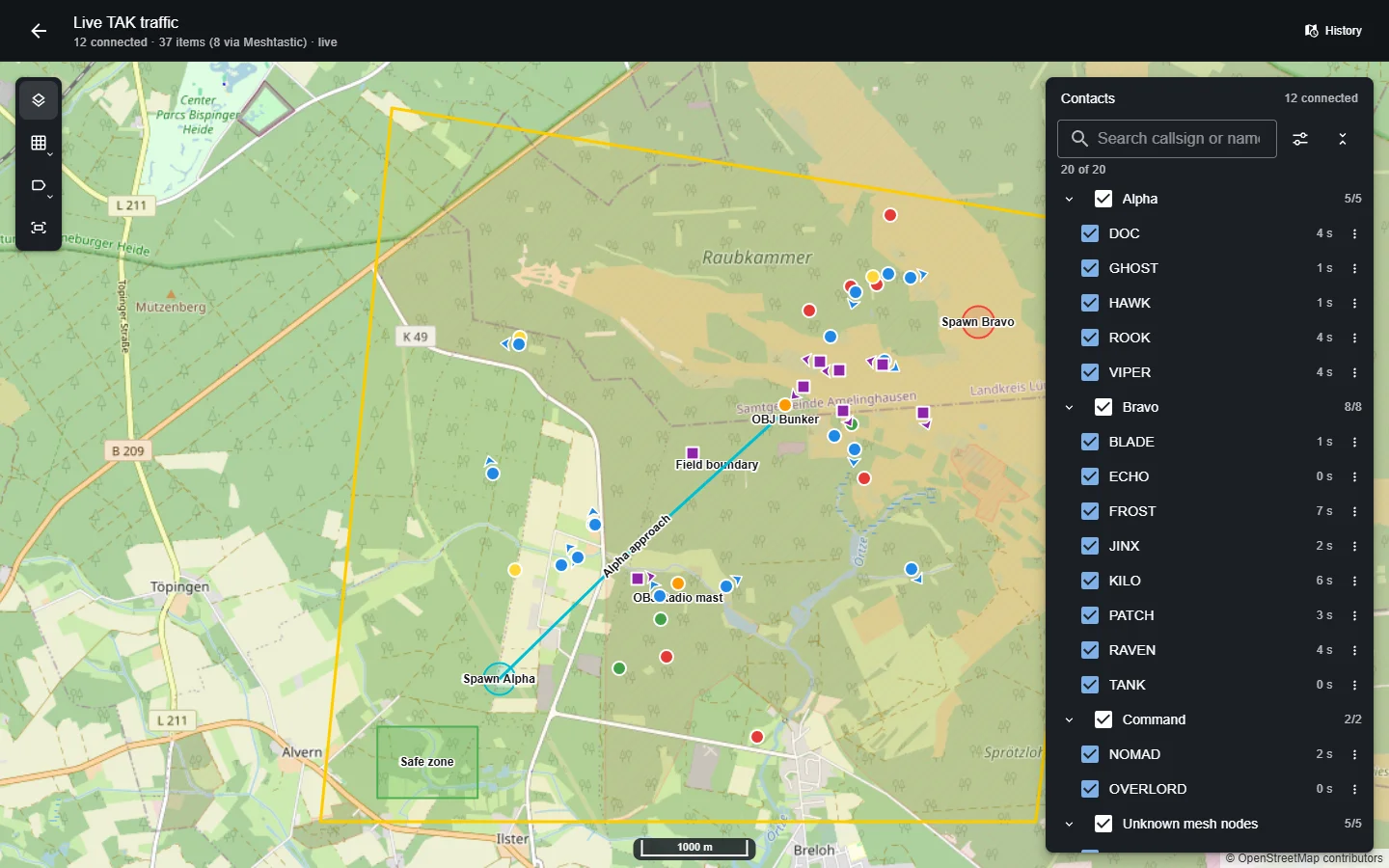Screen dimensions: 1389x868
Task: Click the Safe zone map area
Action: click(427, 762)
